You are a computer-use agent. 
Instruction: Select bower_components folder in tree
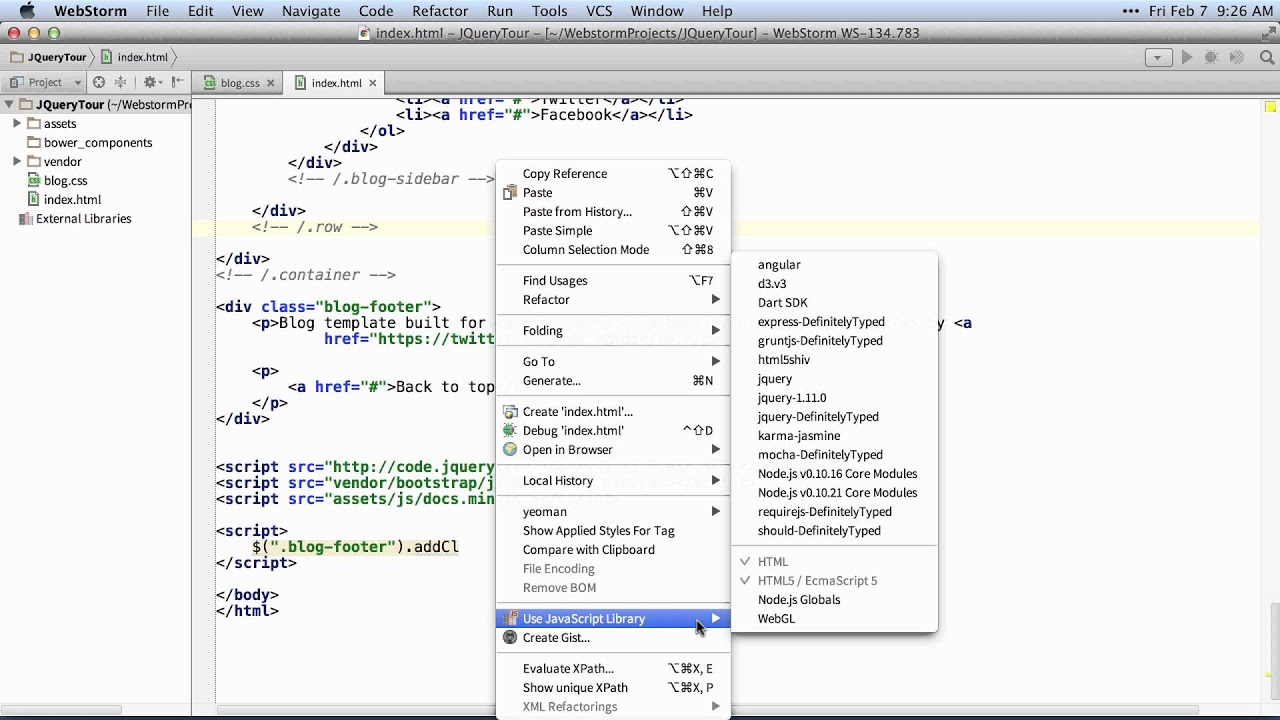coord(98,142)
